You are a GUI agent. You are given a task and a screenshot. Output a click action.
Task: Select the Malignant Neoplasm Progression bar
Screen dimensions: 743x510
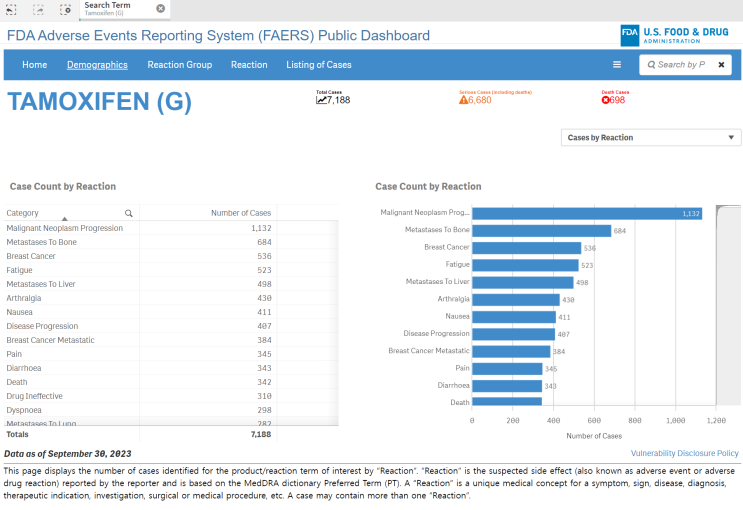coord(587,213)
